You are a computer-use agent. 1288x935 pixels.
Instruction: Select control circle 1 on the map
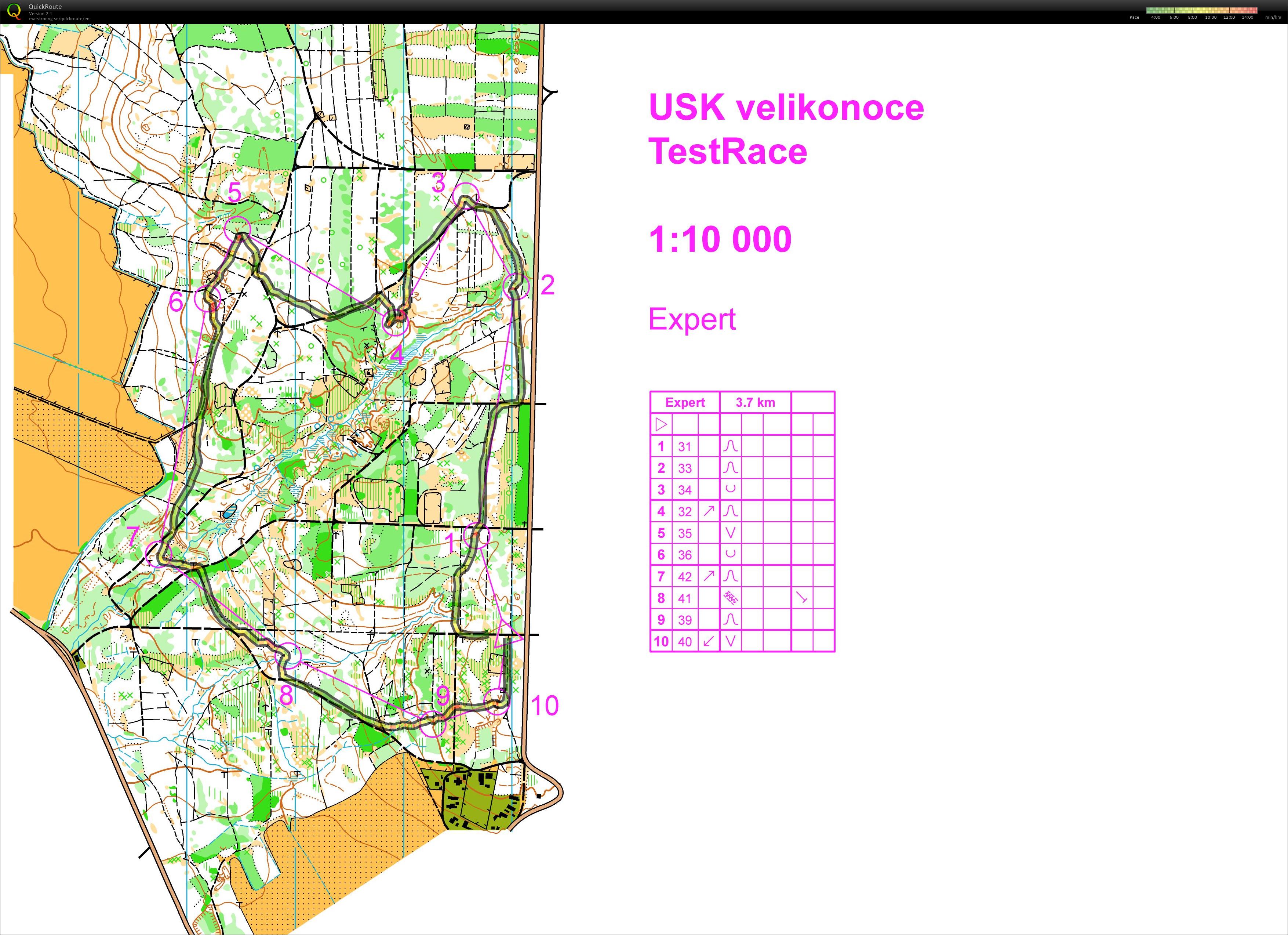(x=476, y=535)
